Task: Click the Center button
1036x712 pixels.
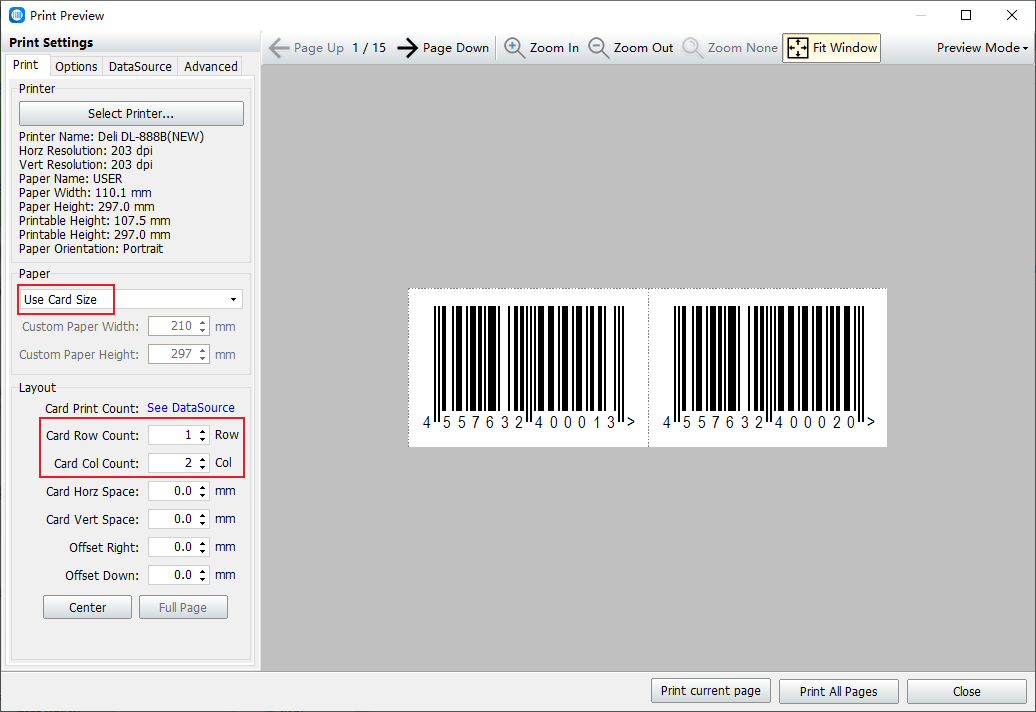Action: click(x=87, y=607)
